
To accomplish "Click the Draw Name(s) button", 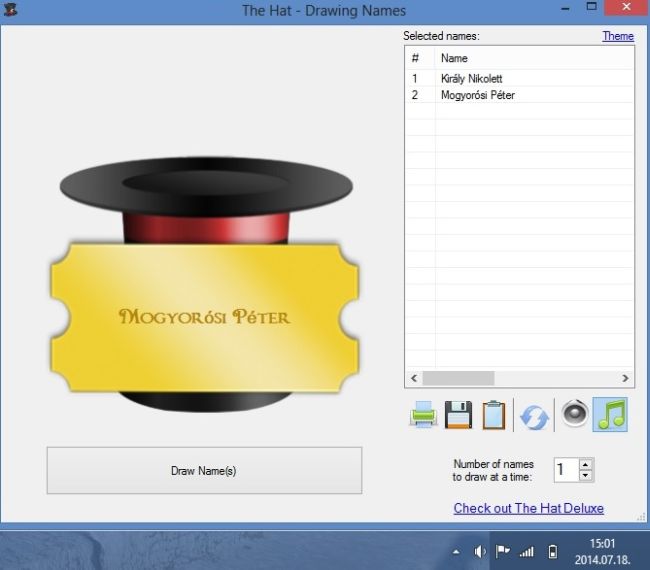I will (x=204, y=471).
